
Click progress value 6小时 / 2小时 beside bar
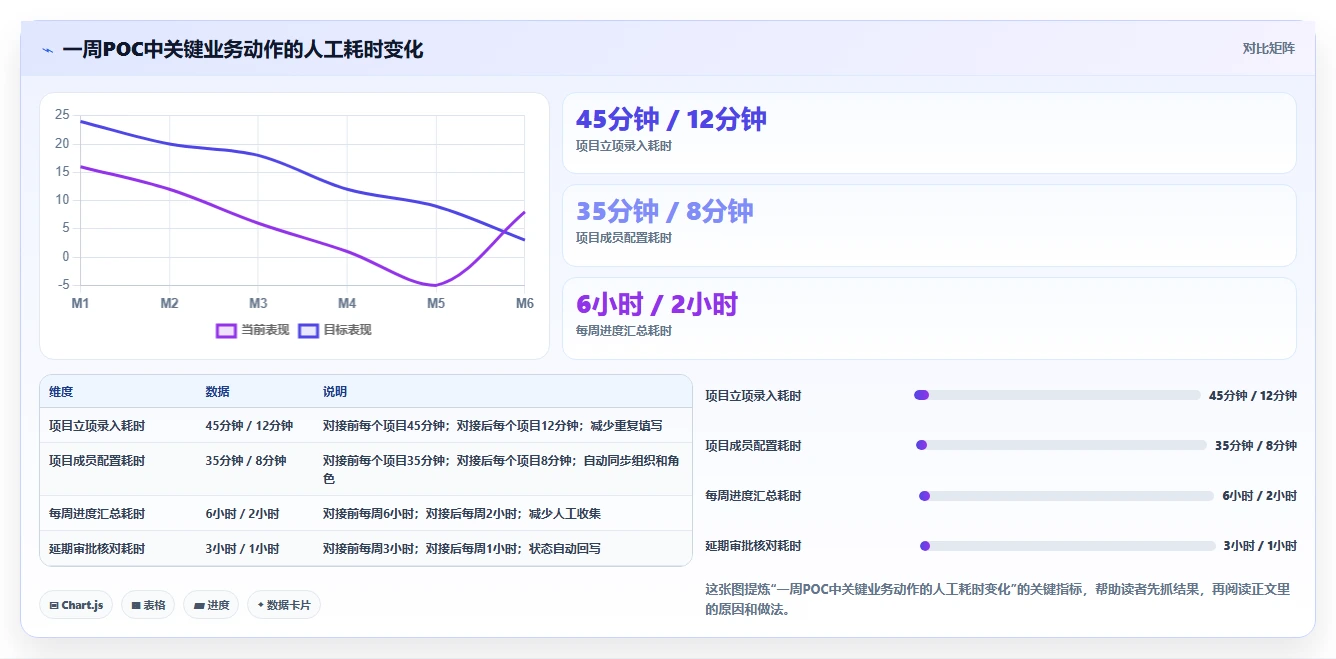pos(1259,495)
